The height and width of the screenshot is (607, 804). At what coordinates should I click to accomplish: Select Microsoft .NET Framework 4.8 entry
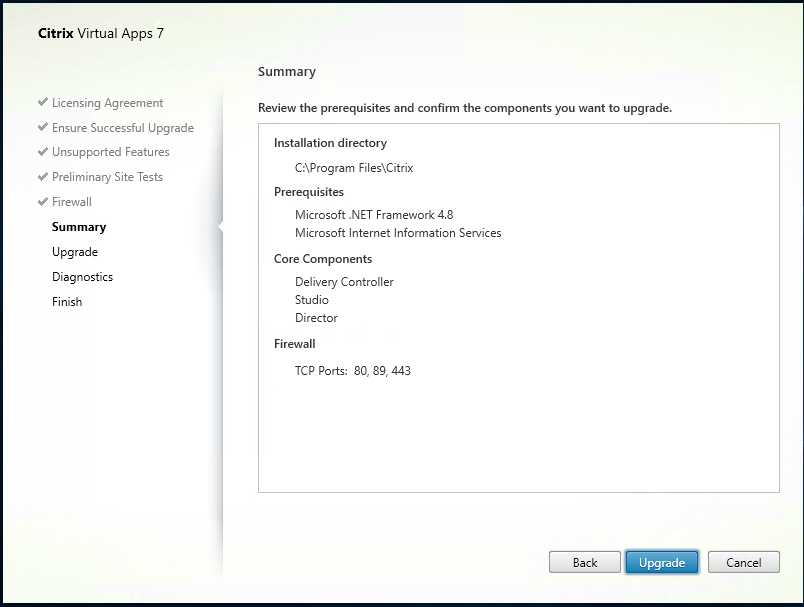click(x=374, y=215)
